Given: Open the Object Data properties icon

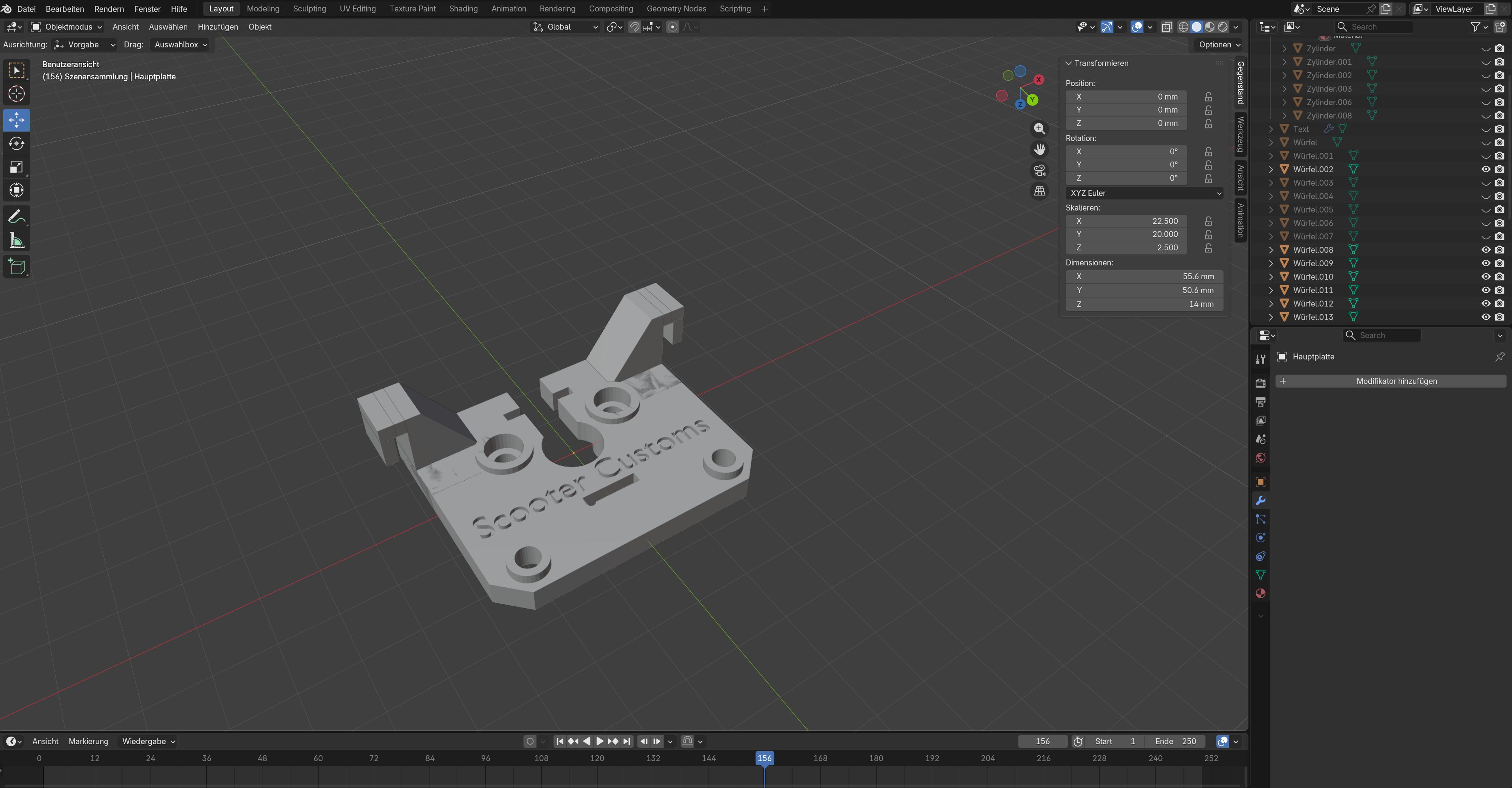Looking at the screenshot, I should pos(1260,575).
